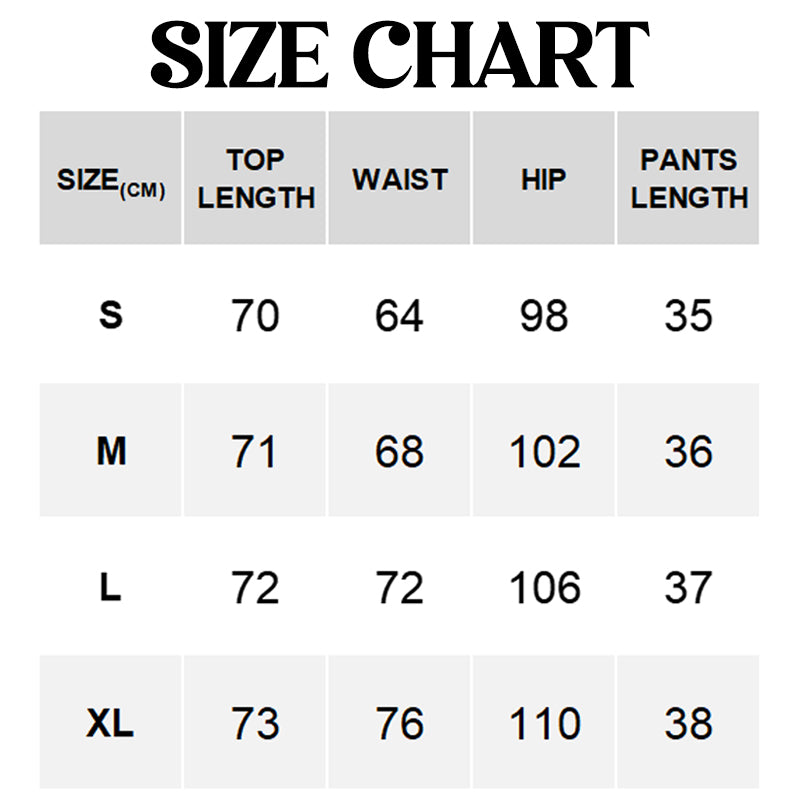Click the XL size row label

[x=111, y=724]
